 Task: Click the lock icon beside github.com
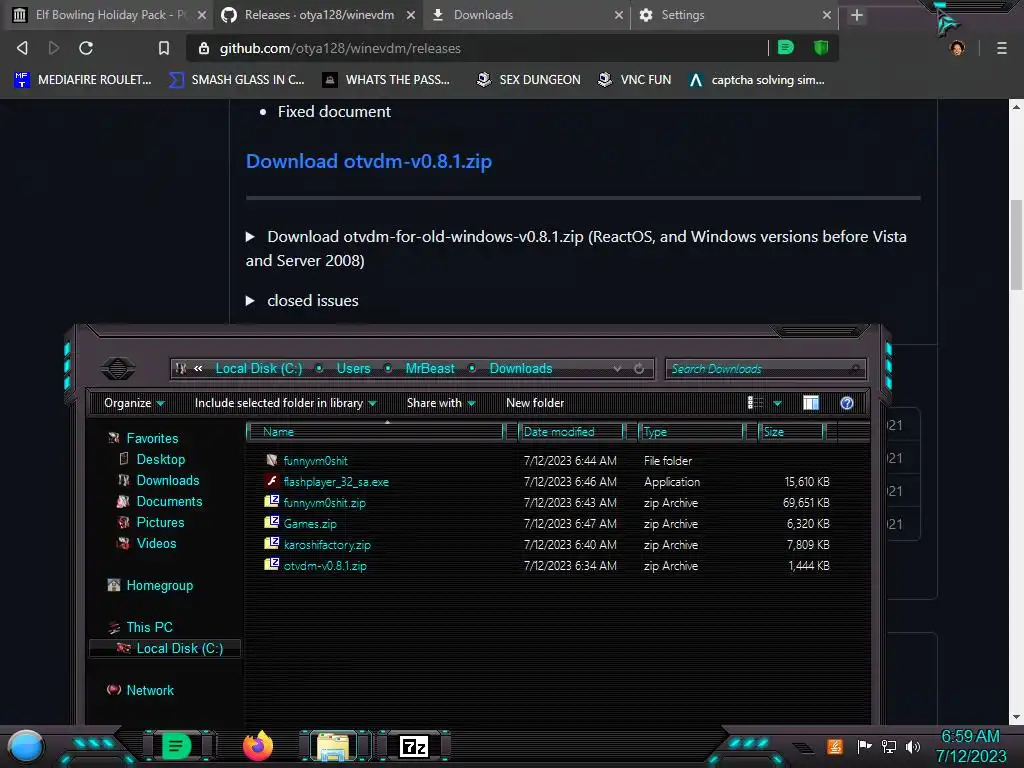(x=204, y=48)
